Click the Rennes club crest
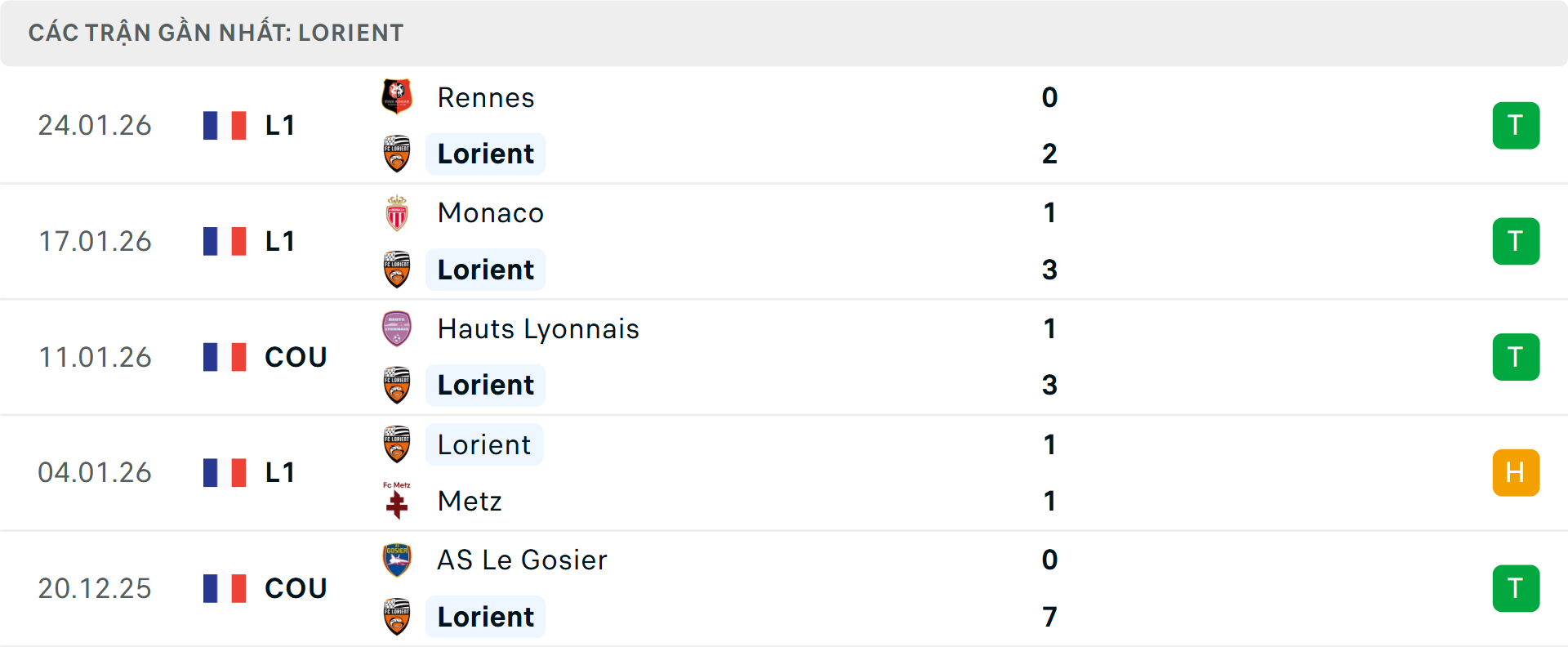The image size is (1568, 647). point(398,97)
